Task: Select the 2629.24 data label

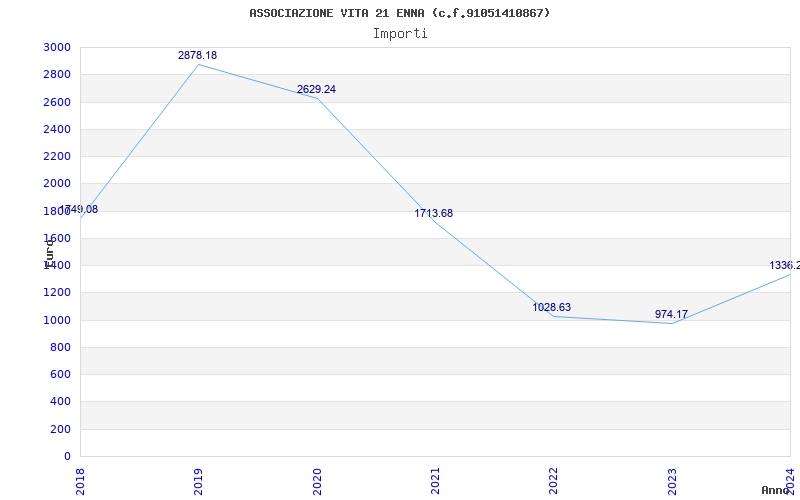Action: [316, 89]
